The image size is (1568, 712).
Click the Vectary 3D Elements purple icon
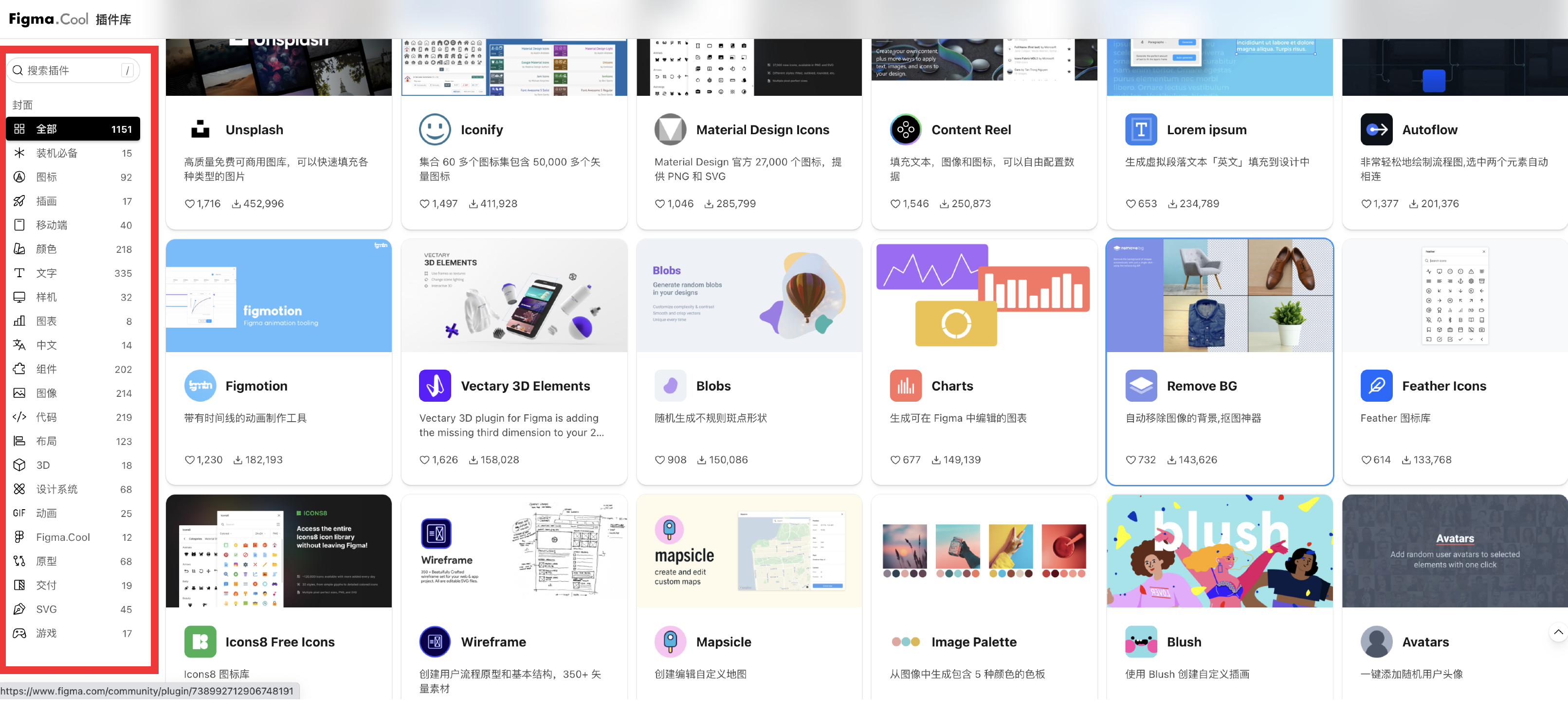[435, 386]
